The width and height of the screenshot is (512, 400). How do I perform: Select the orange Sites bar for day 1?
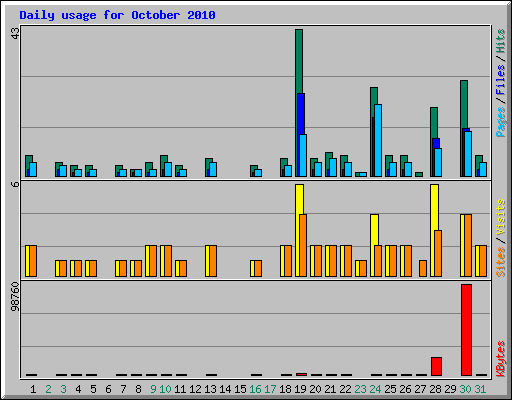pyautogui.click(x=33, y=261)
